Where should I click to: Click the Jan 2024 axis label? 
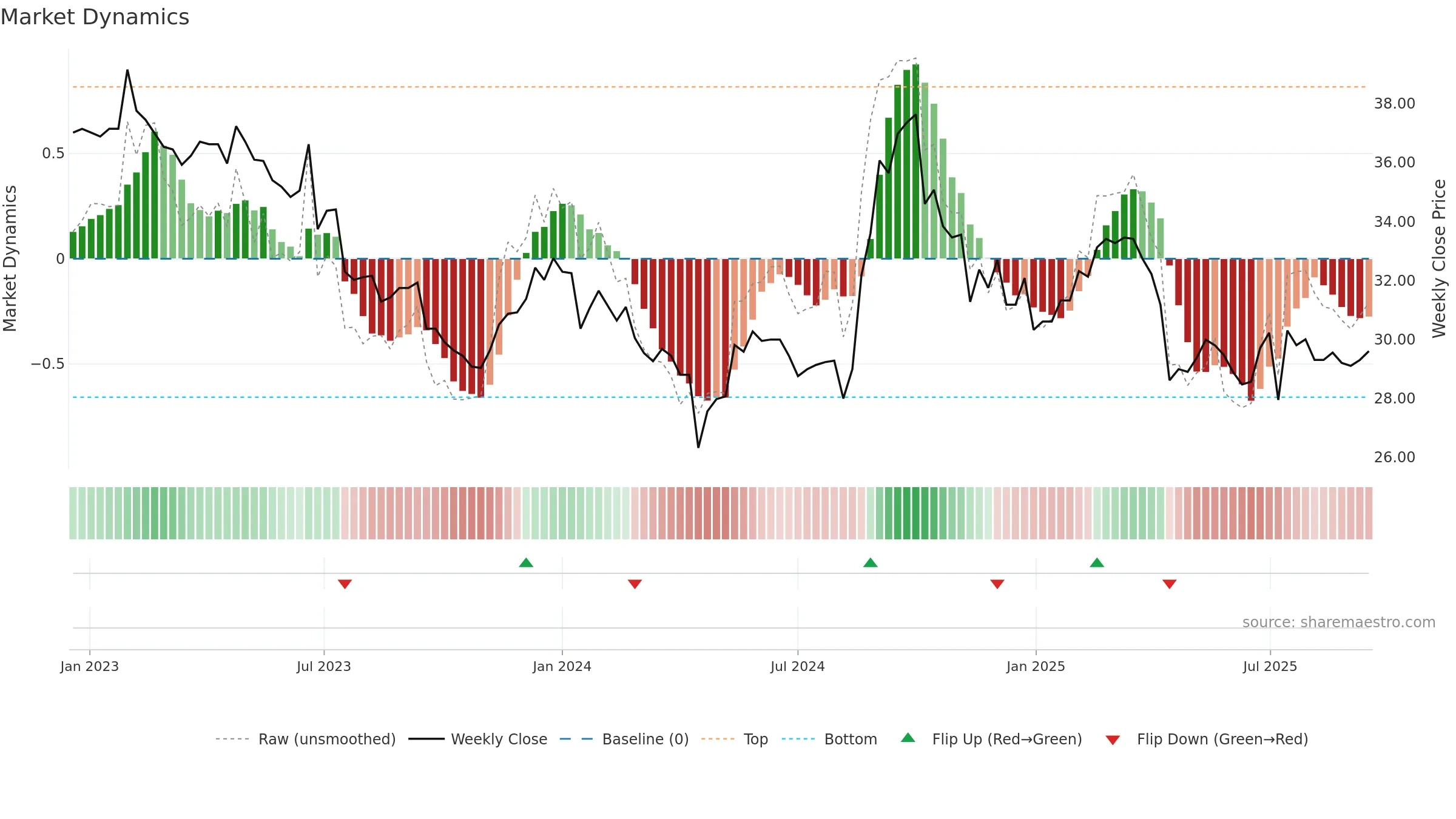click(562, 666)
